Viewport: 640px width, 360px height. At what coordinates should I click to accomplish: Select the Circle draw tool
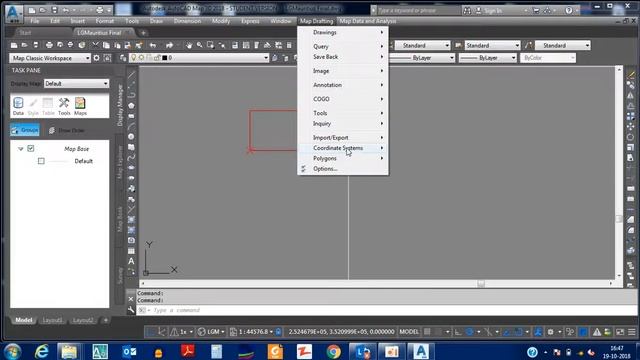(x=131, y=137)
